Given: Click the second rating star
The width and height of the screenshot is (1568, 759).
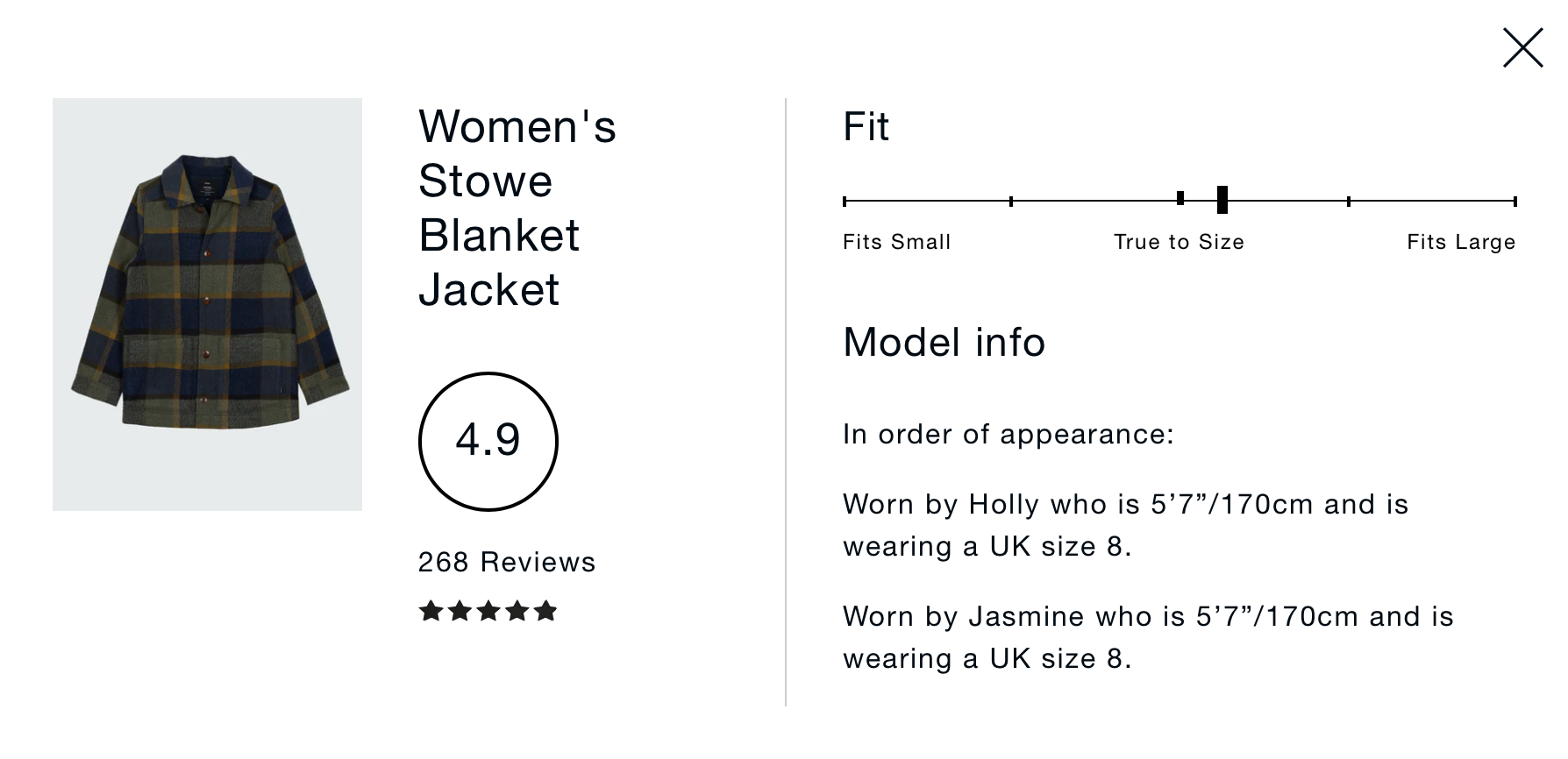Looking at the screenshot, I should click(460, 611).
